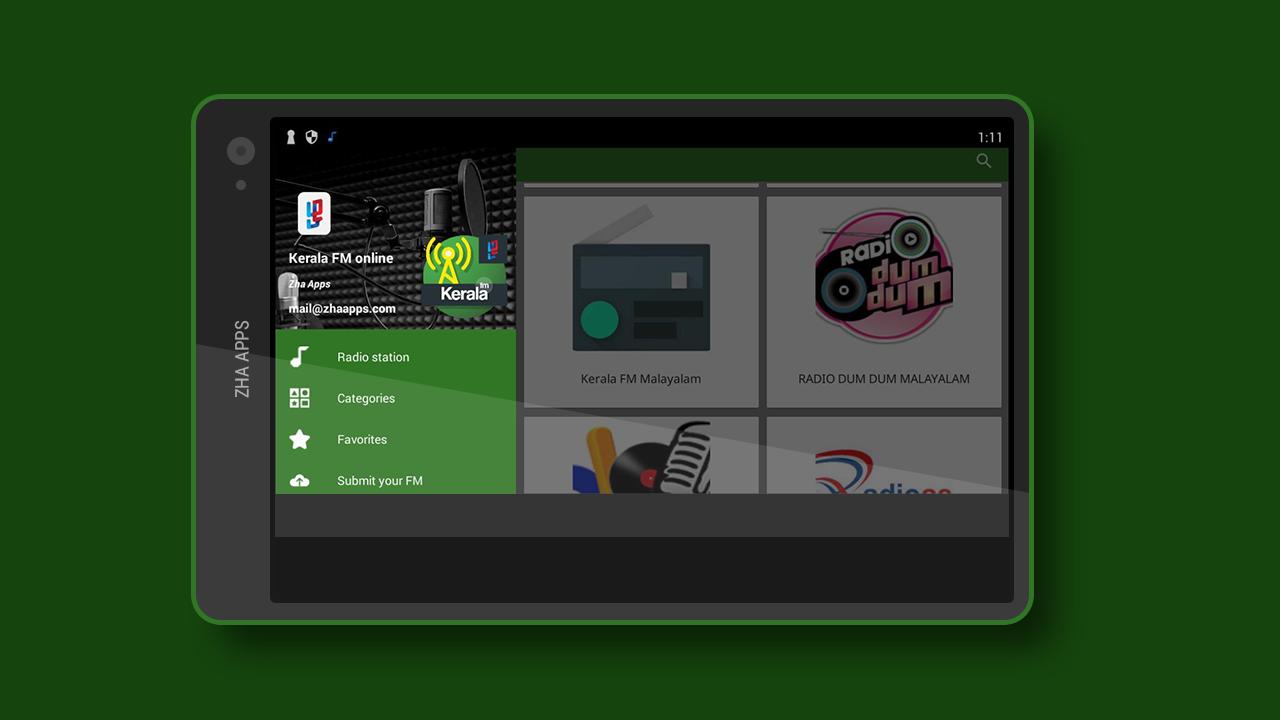
Task: Tap the music note status bar notification icon
Action: click(x=333, y=137)
